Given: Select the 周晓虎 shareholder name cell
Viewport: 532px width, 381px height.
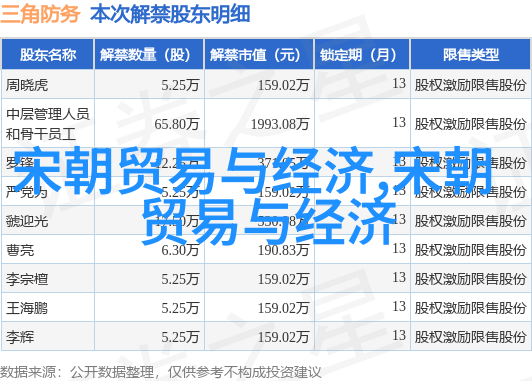Looking at the screenshot, I should 48,84.
